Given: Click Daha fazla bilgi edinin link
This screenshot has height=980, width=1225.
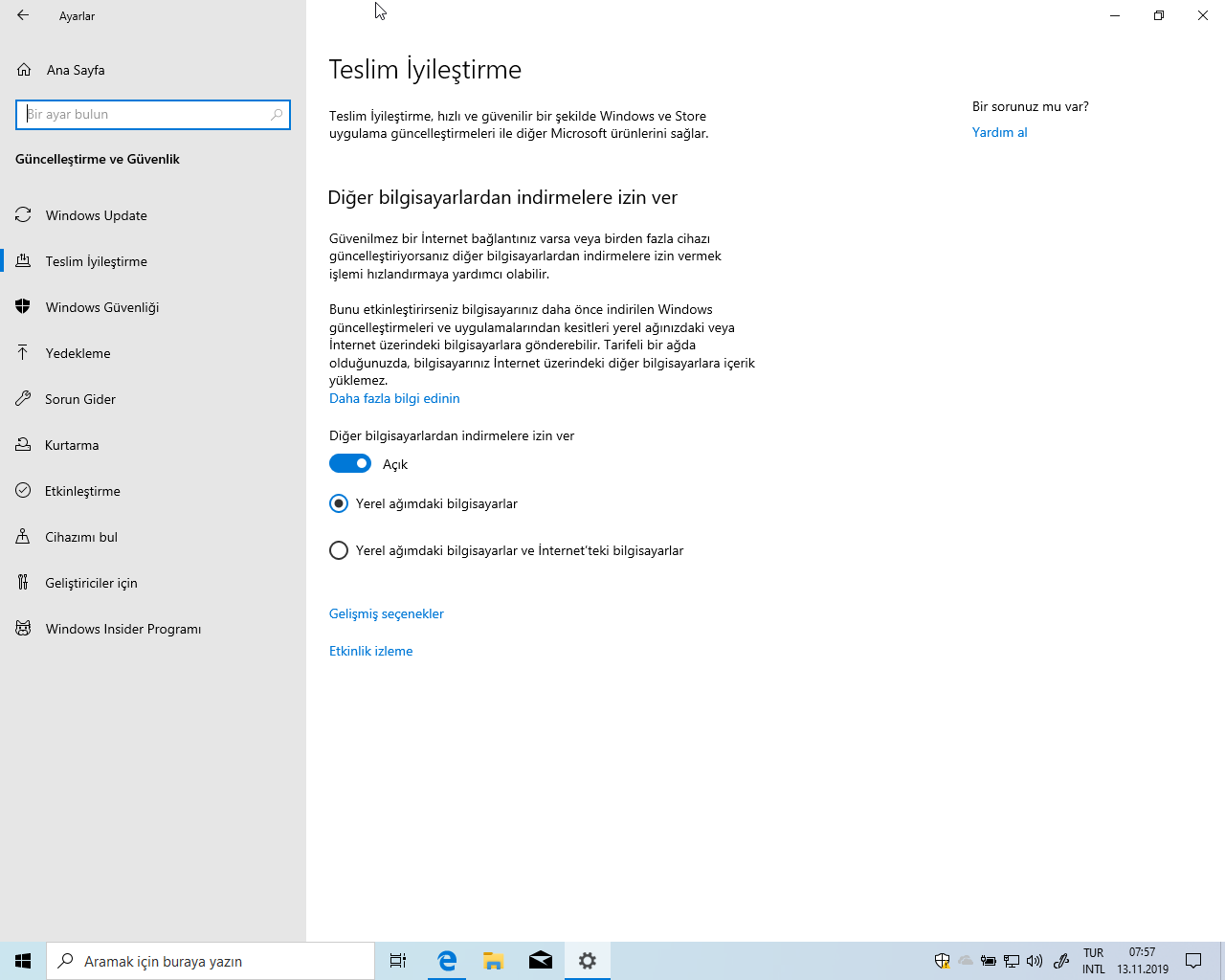Looking at the screenshot, I should (394, 398).
